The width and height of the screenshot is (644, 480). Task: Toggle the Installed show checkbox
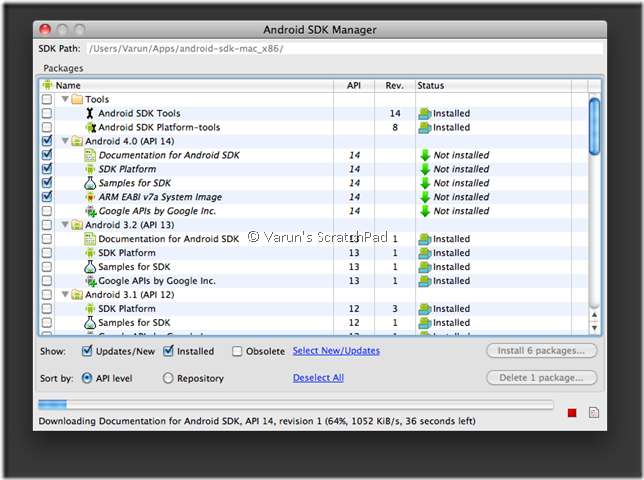[168, 351]
